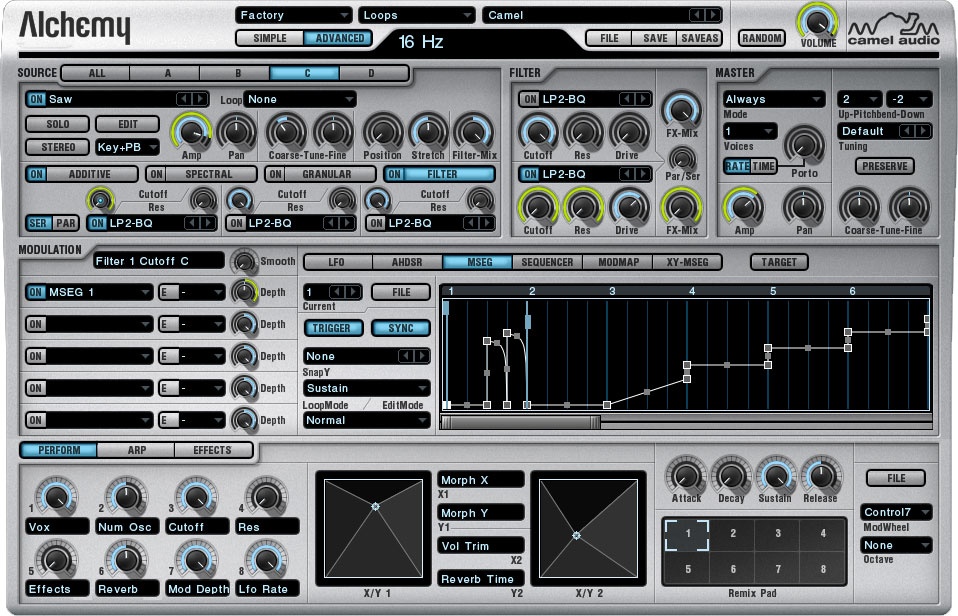Click the Filter-Mix knob
This screenshot has height=616, width=958.
pos(474,131)
